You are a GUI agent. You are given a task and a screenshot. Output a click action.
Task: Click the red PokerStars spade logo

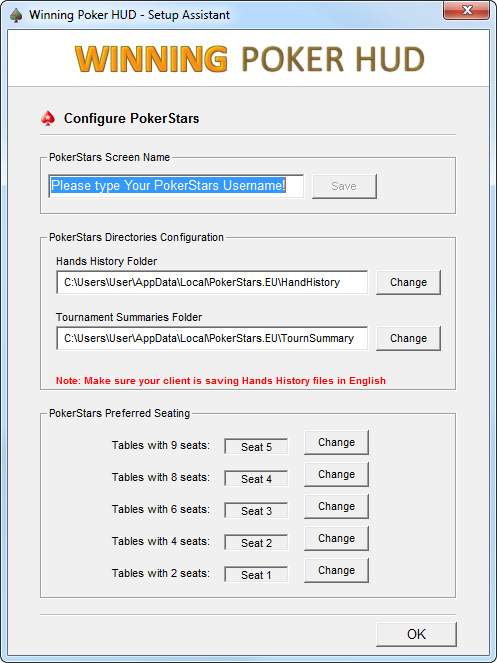click(x=48, y=118)
